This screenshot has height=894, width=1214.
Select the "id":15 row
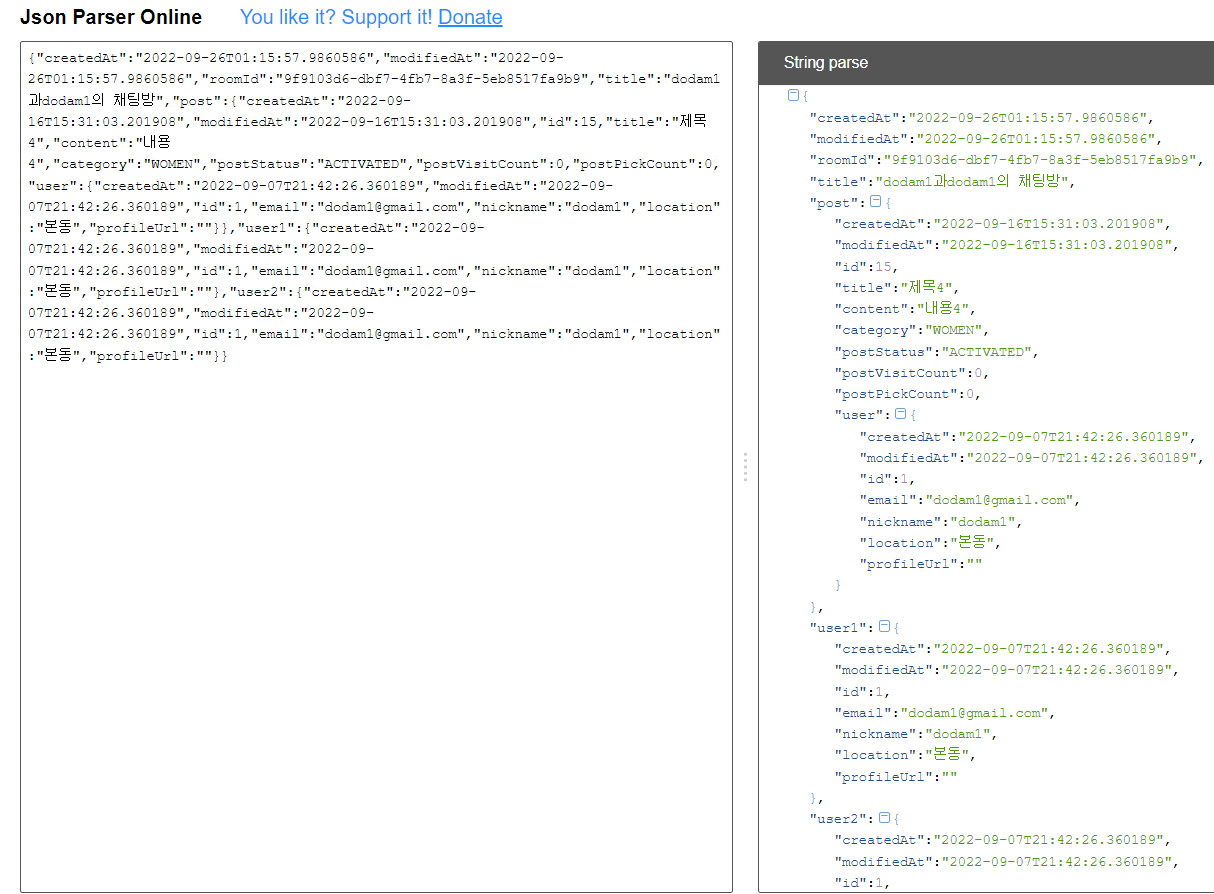pos(867,266)
